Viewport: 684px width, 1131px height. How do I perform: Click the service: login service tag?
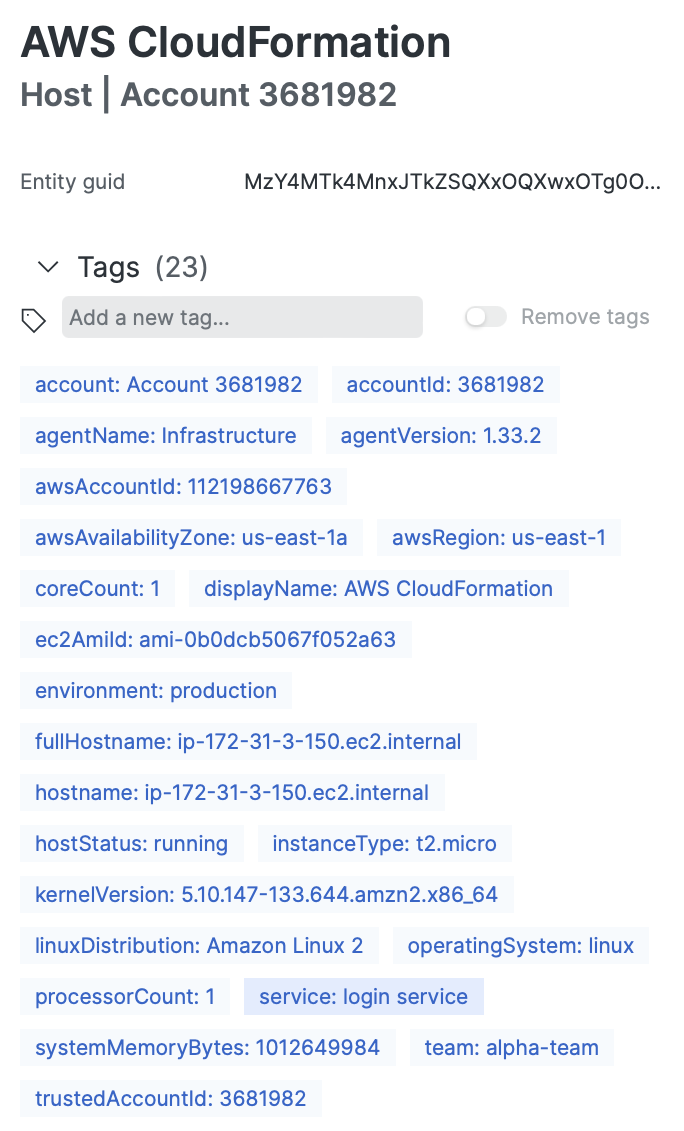[x=363, y=996]
